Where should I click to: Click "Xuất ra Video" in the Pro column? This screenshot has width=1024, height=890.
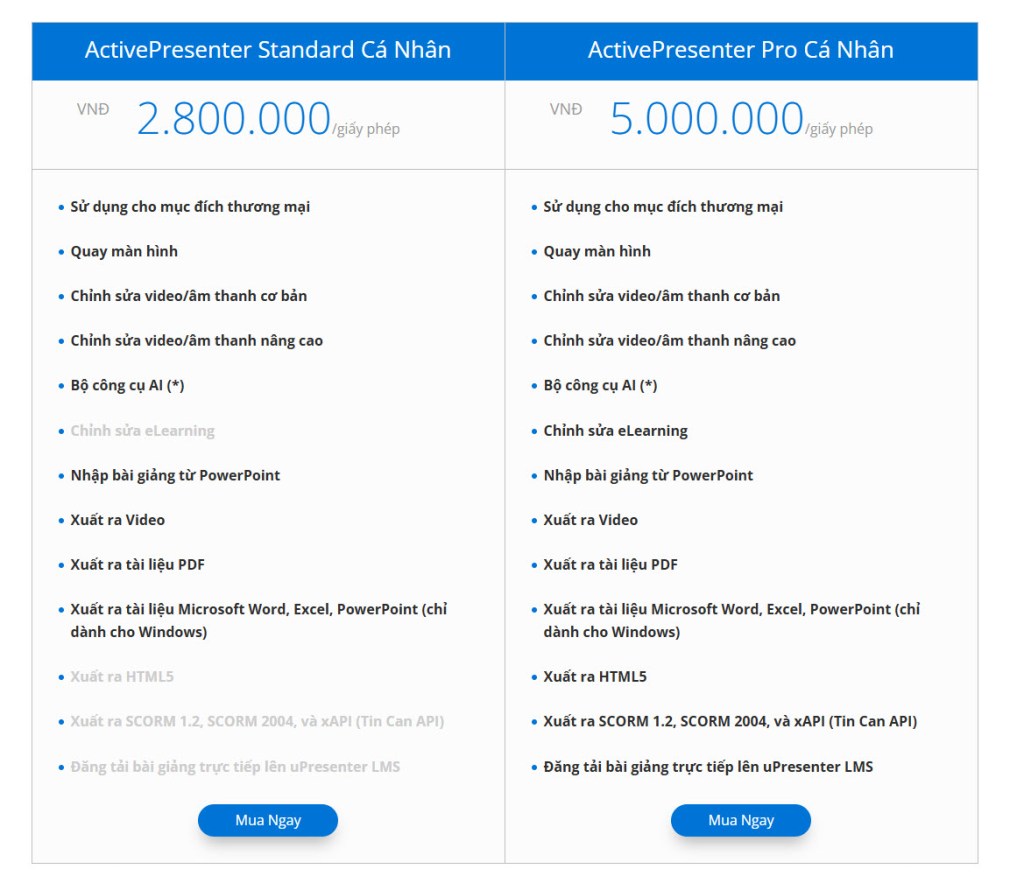(x=590, y=519)
